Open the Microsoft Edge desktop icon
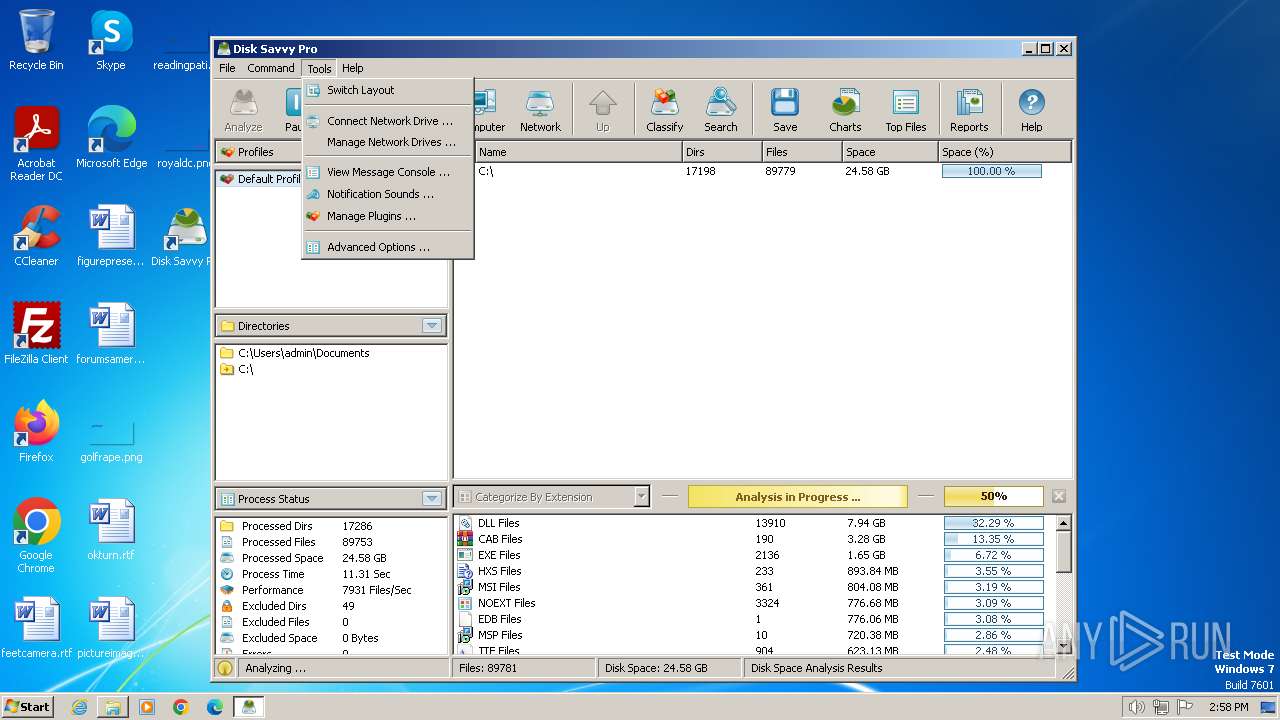The image size is (1280, 720). click(x=111, y=138)
